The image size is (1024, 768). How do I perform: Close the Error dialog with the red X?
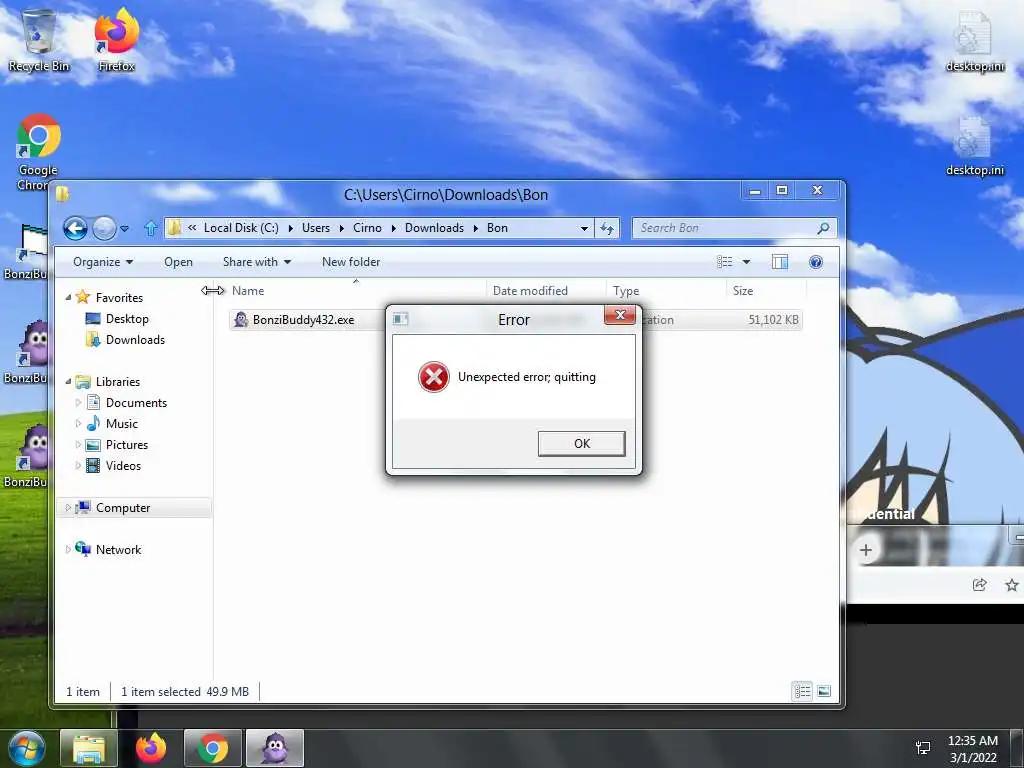(620, 315)
